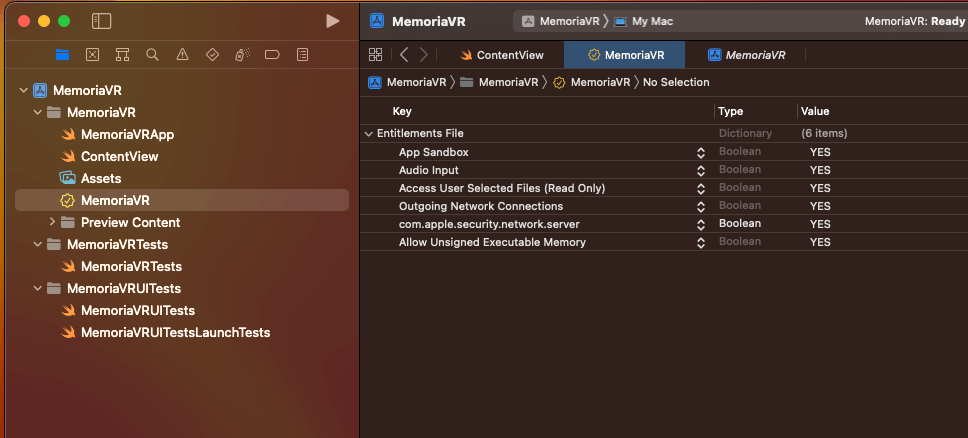Viewport: 968px width, 438px height.
Task: Go forward with the right chevron
Action: click(x=424, y=54)
